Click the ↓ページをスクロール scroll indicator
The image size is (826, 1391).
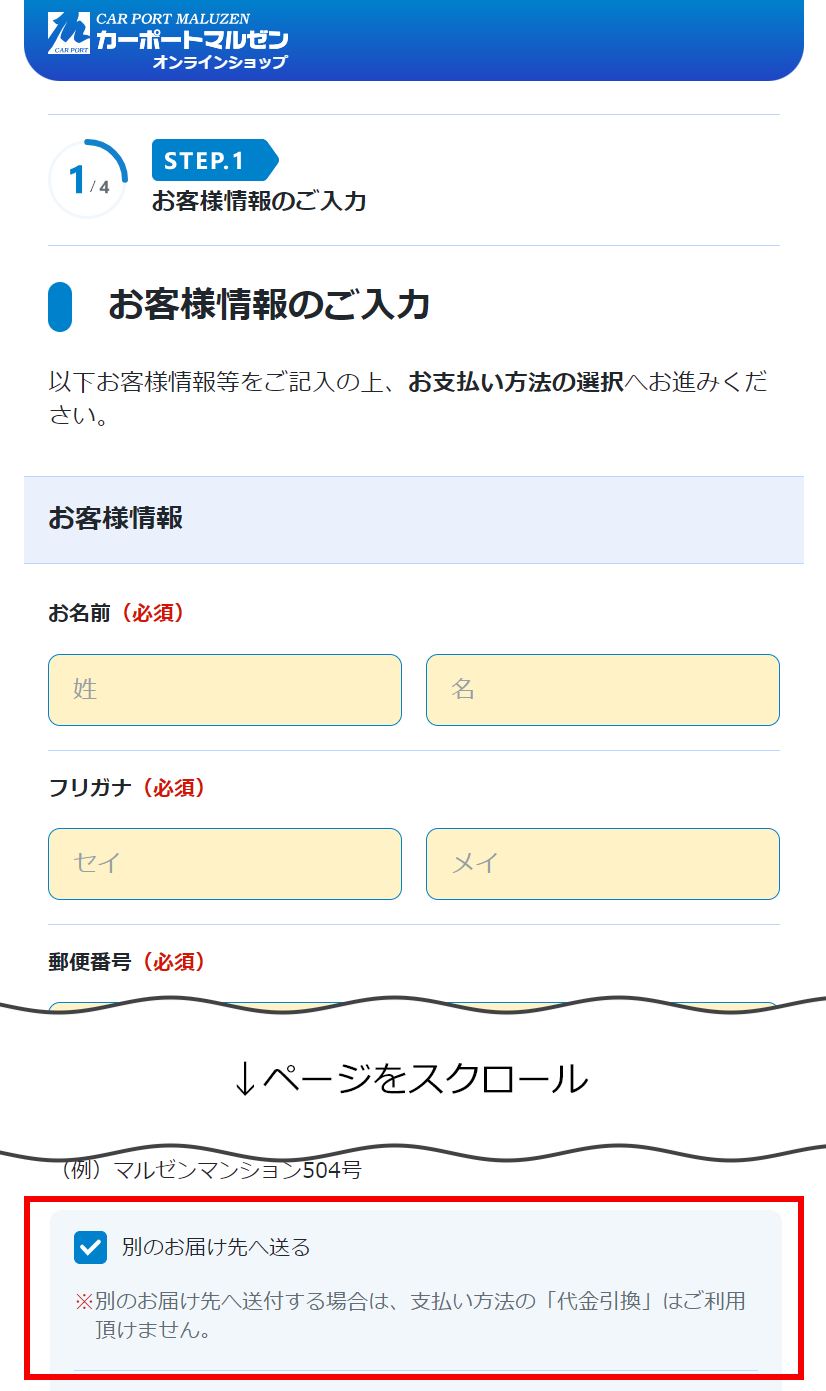(x=410, y=1078)
